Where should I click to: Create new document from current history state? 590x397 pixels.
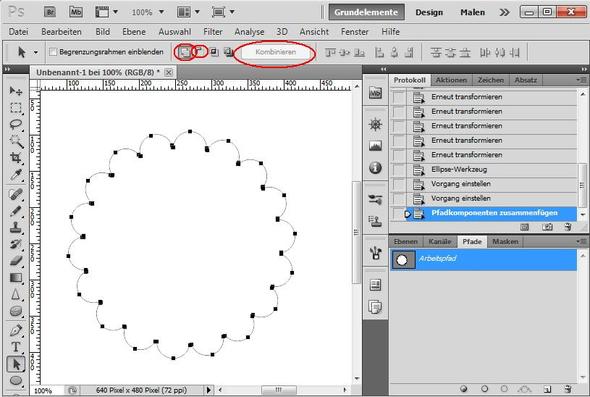click(525, 227)
